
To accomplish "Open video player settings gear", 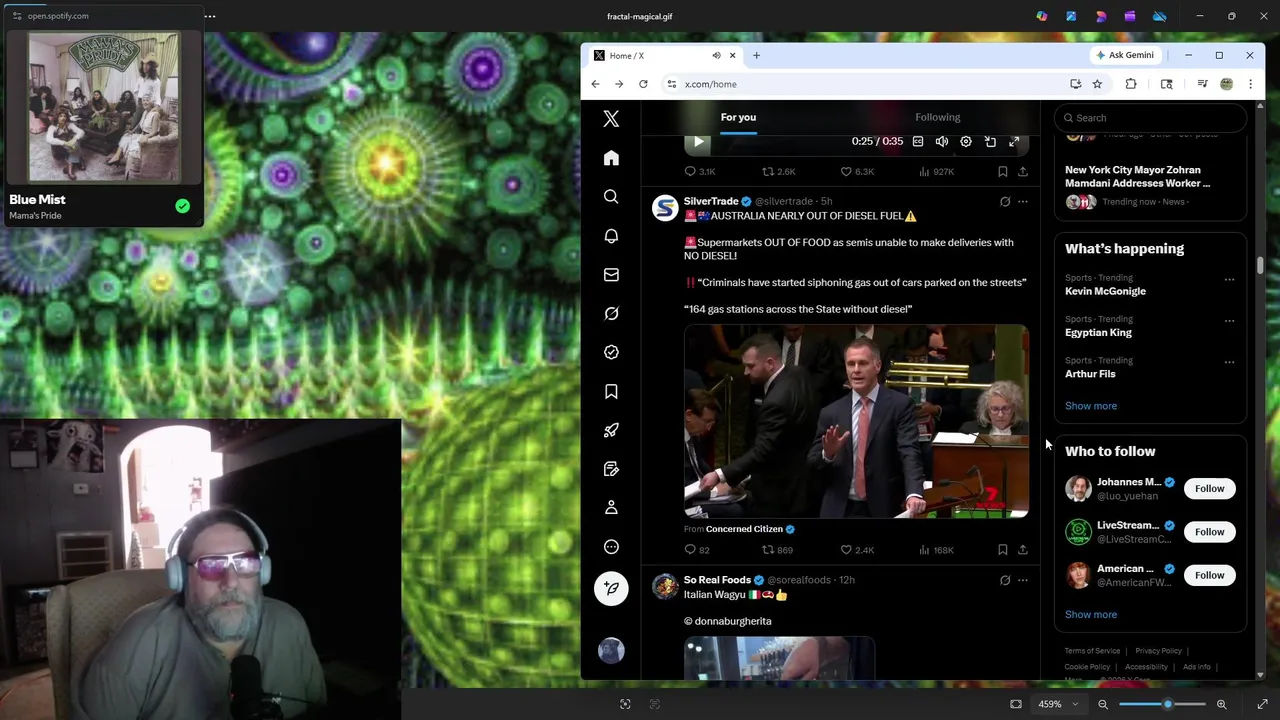I will (966, 142).
